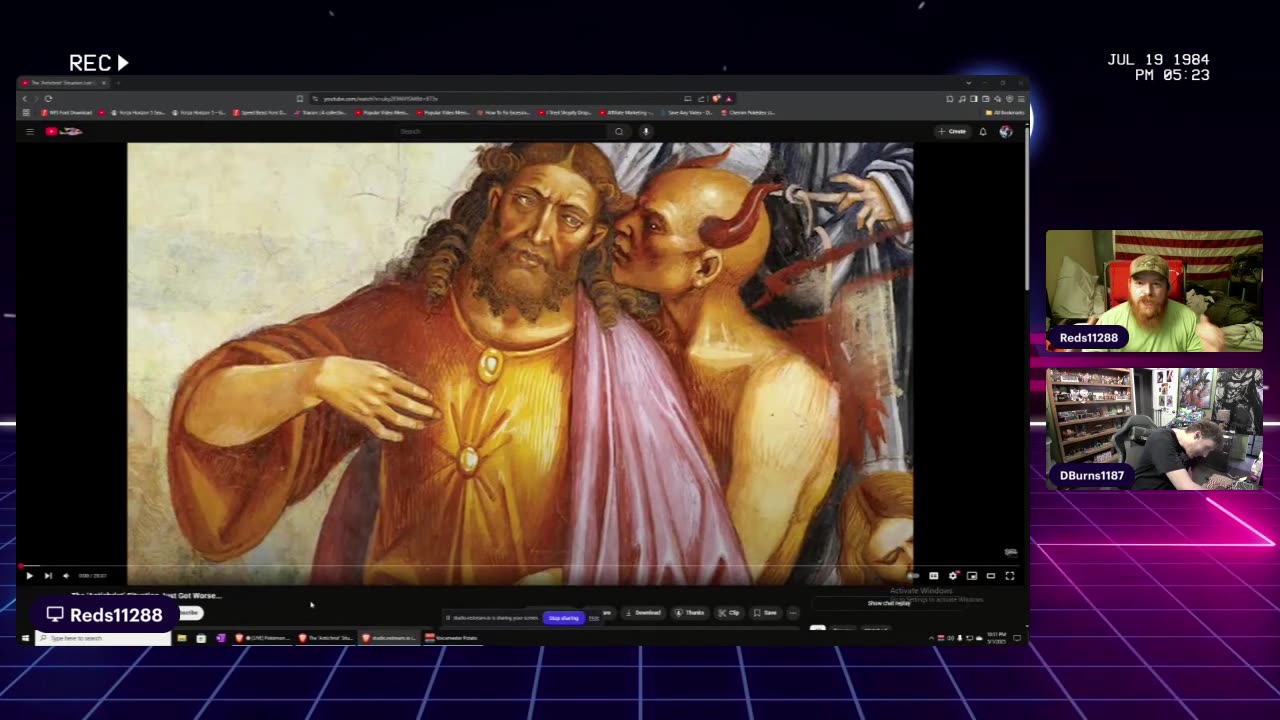Open the YouTube hamburger guide menu
Viewport: 1280px width, 720px height.
pos(30,132)
